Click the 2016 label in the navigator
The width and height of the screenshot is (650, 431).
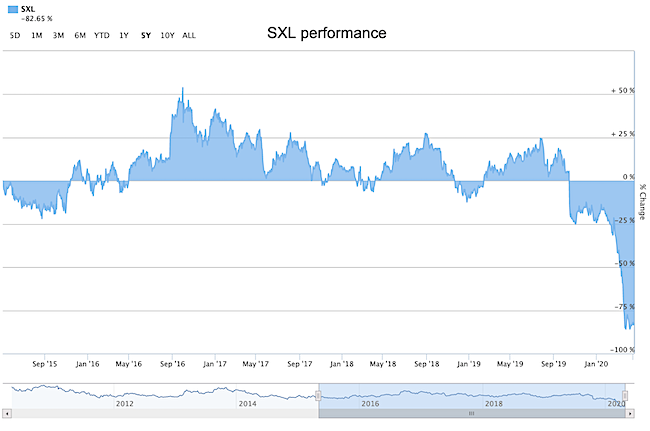370,404
